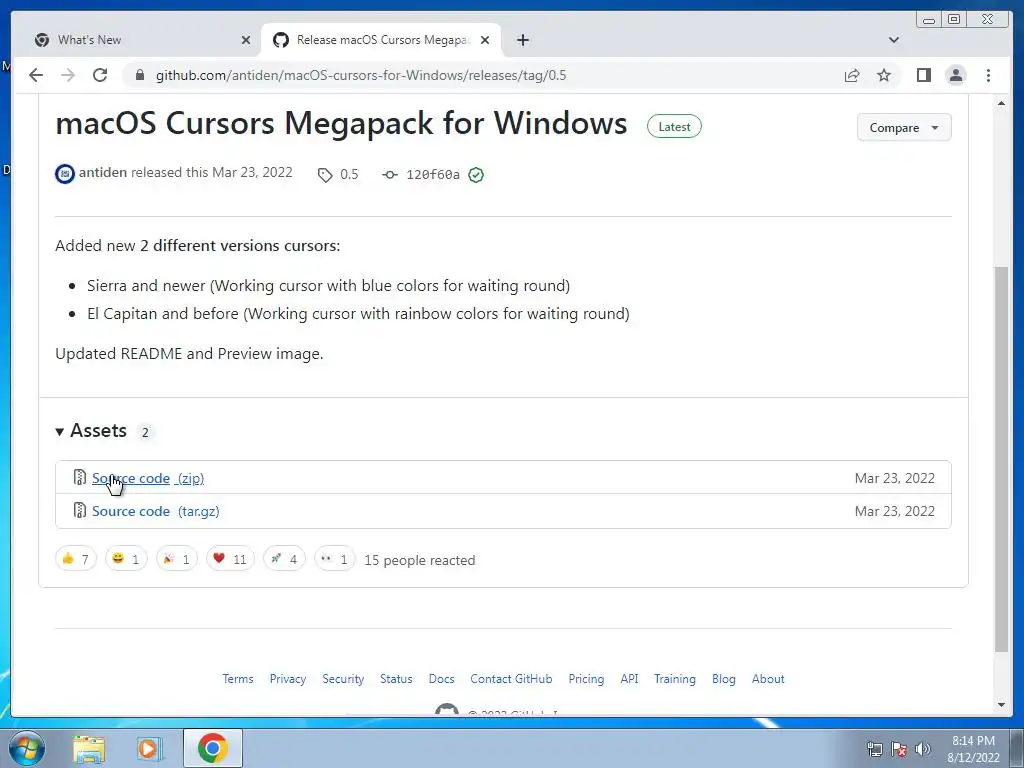Open the API footer link
Viewport: 1024px width, 768px height.
(x=630, y=679)
